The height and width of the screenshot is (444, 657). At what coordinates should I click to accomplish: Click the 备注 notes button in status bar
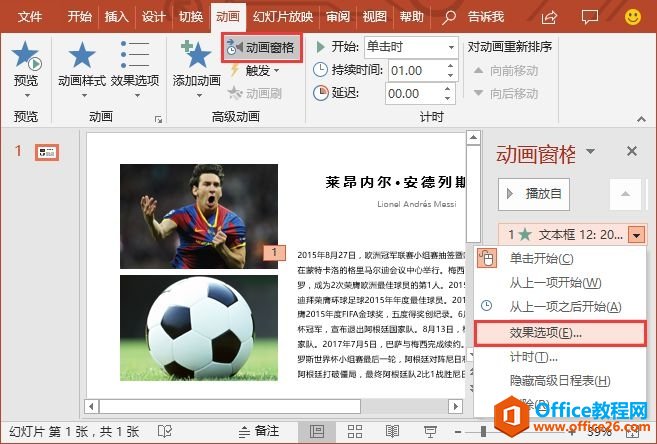[257, 430]
